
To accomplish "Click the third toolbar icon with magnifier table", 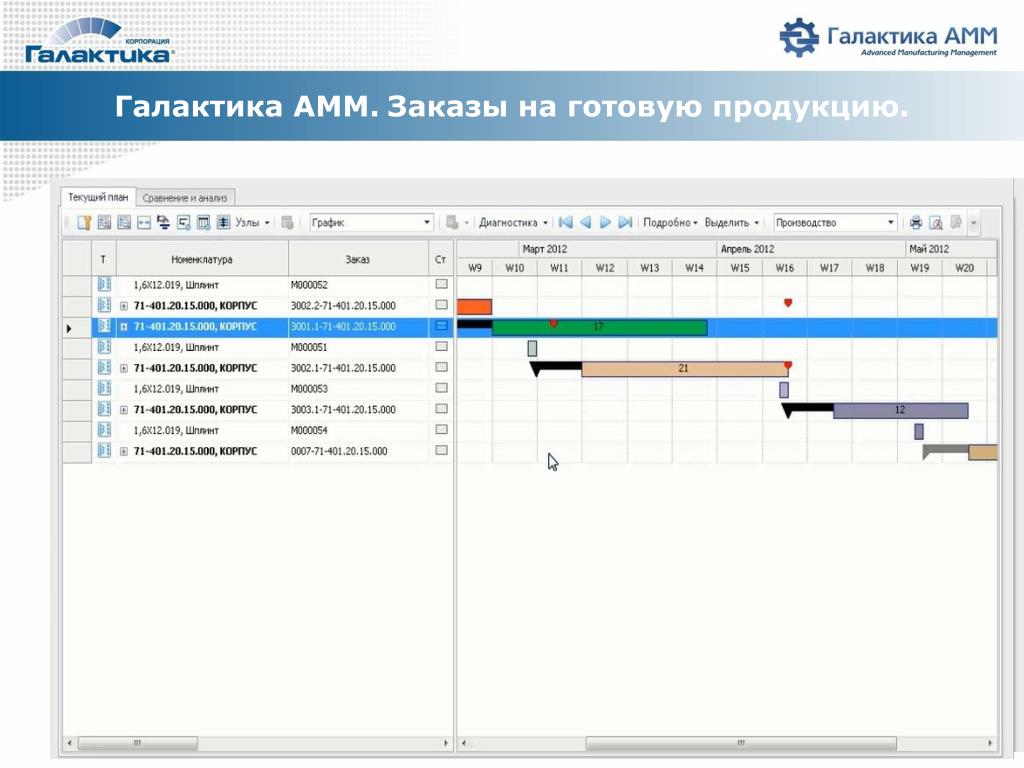I will coord(124,223).
